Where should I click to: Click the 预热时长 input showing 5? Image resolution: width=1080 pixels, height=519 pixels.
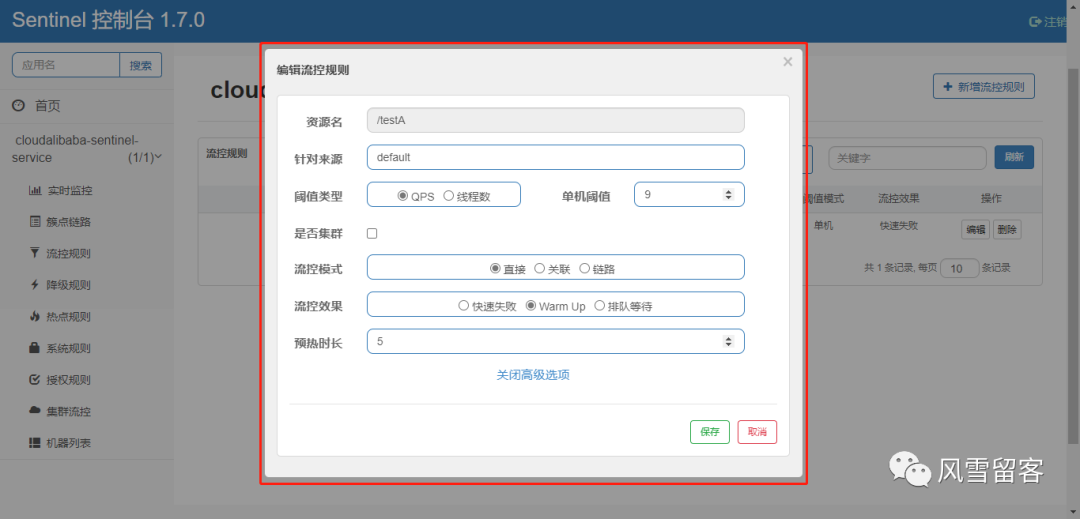tap(556, 341)
